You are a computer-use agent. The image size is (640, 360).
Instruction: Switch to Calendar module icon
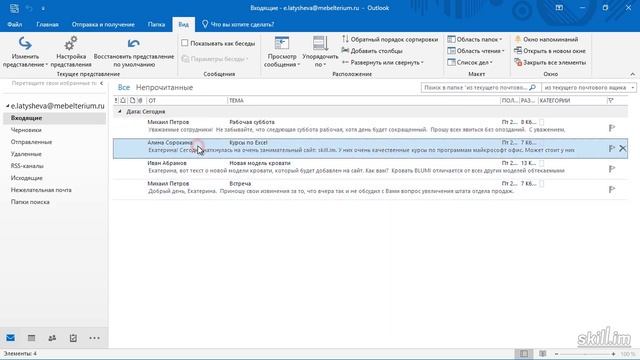click(x=31, y=338)
